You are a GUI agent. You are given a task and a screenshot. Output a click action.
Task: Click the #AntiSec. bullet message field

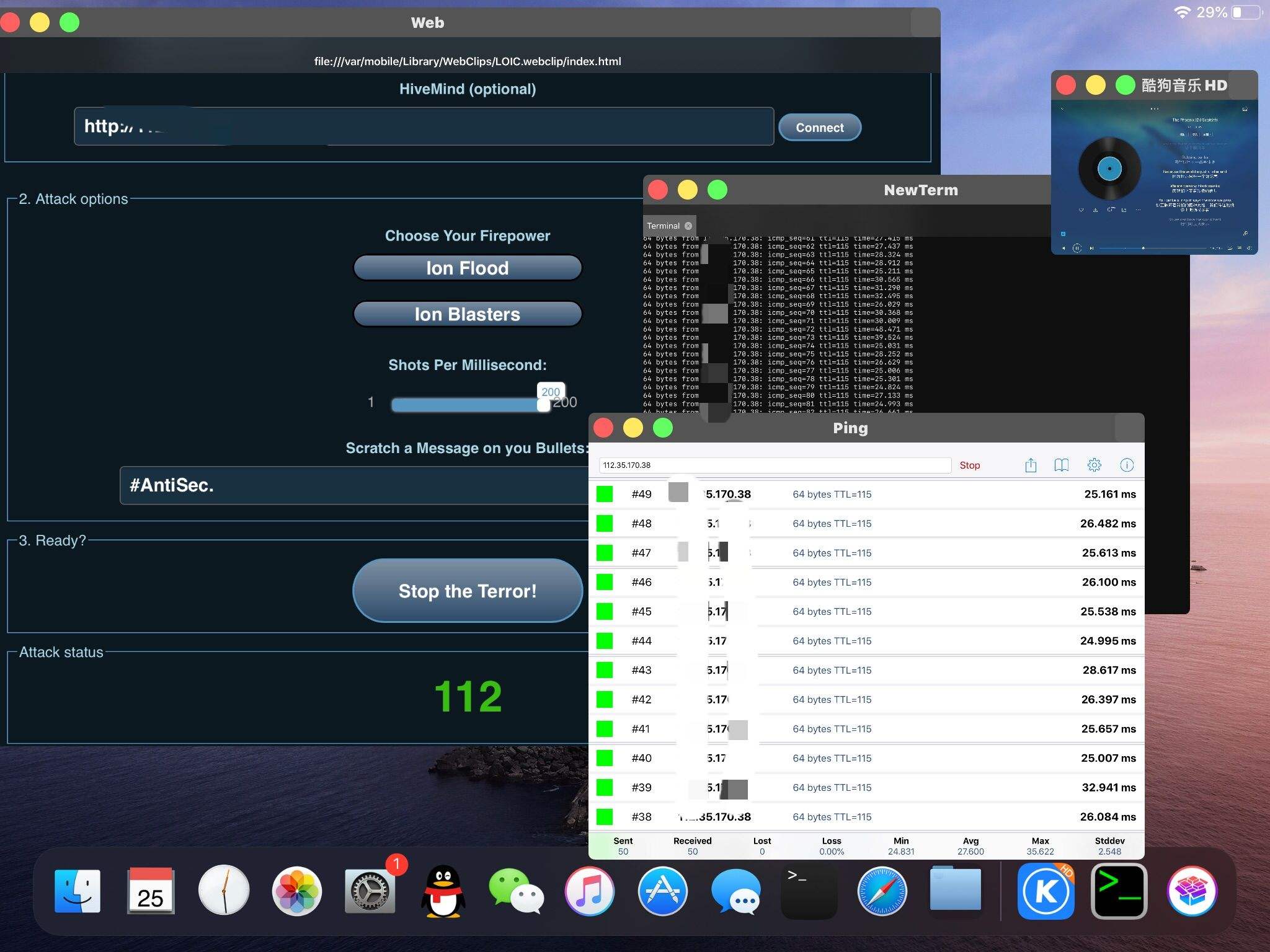[355, 485]
